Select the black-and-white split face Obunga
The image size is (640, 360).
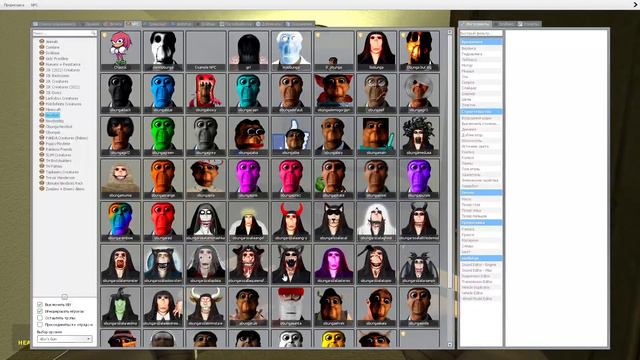pyautogui.click(x=163, y=51)
